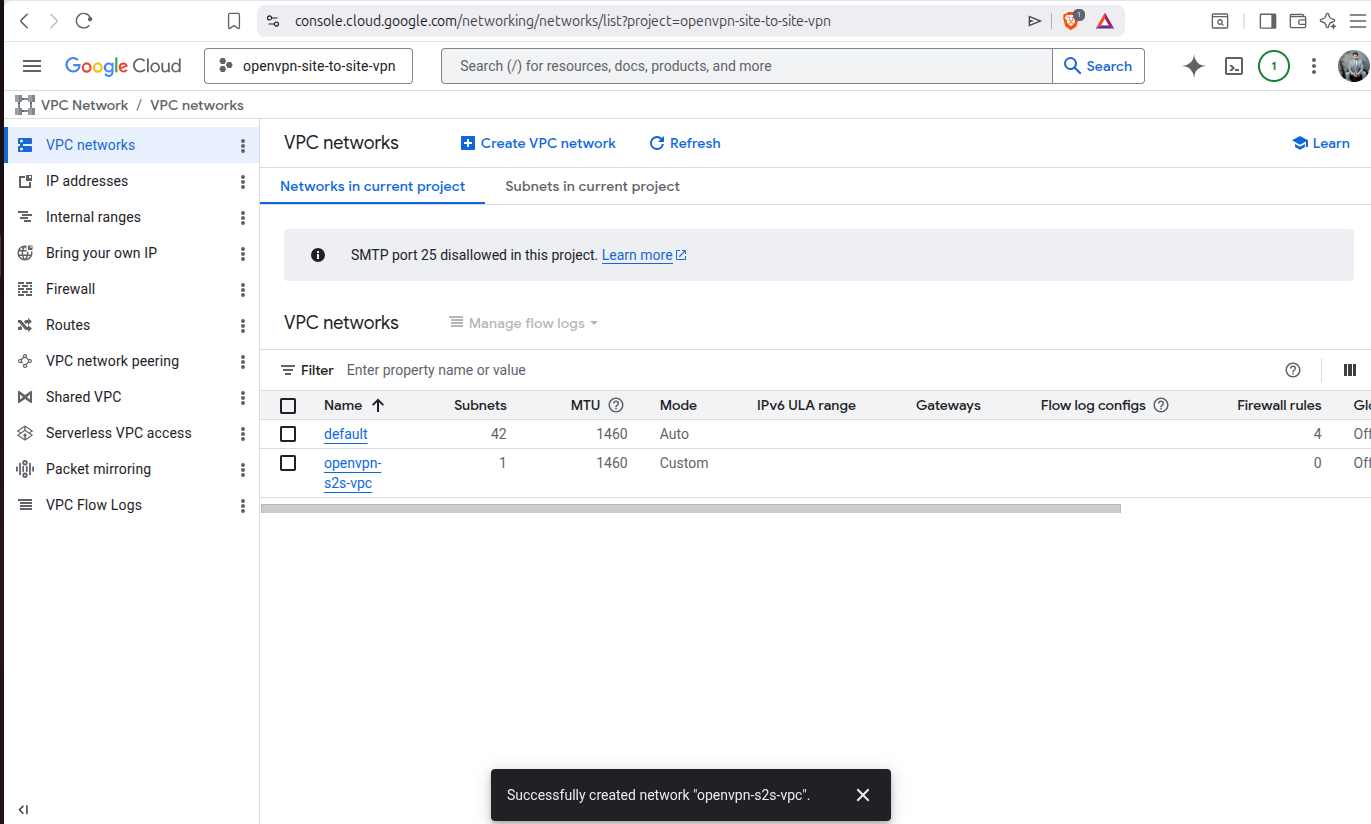Click the Google Cloud logo

coord(123,66)
